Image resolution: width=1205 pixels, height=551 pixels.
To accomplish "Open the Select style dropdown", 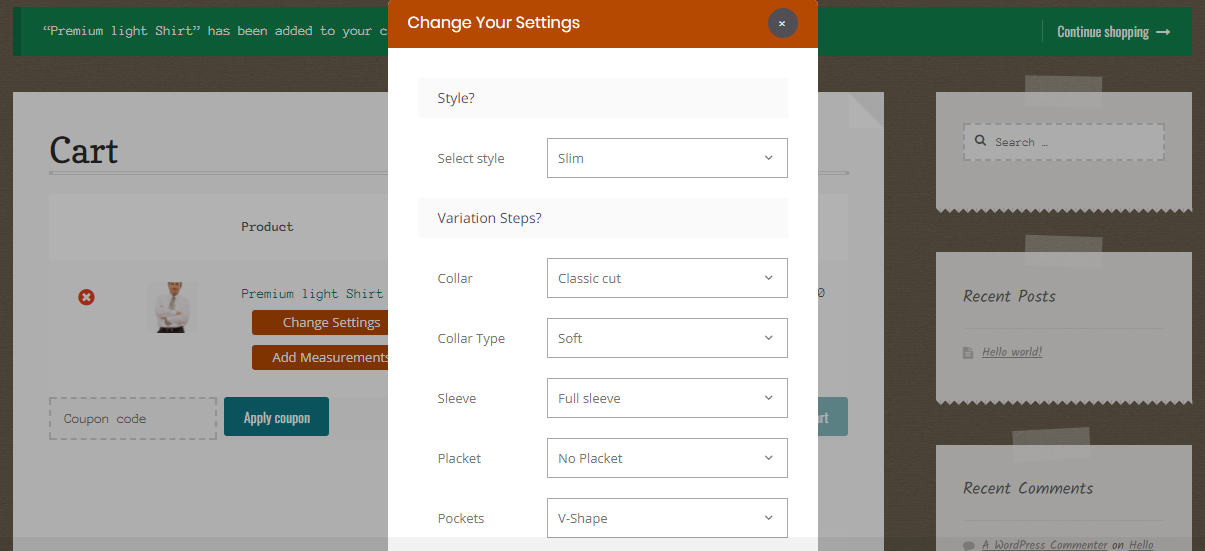I will click(x=667, y=158).
